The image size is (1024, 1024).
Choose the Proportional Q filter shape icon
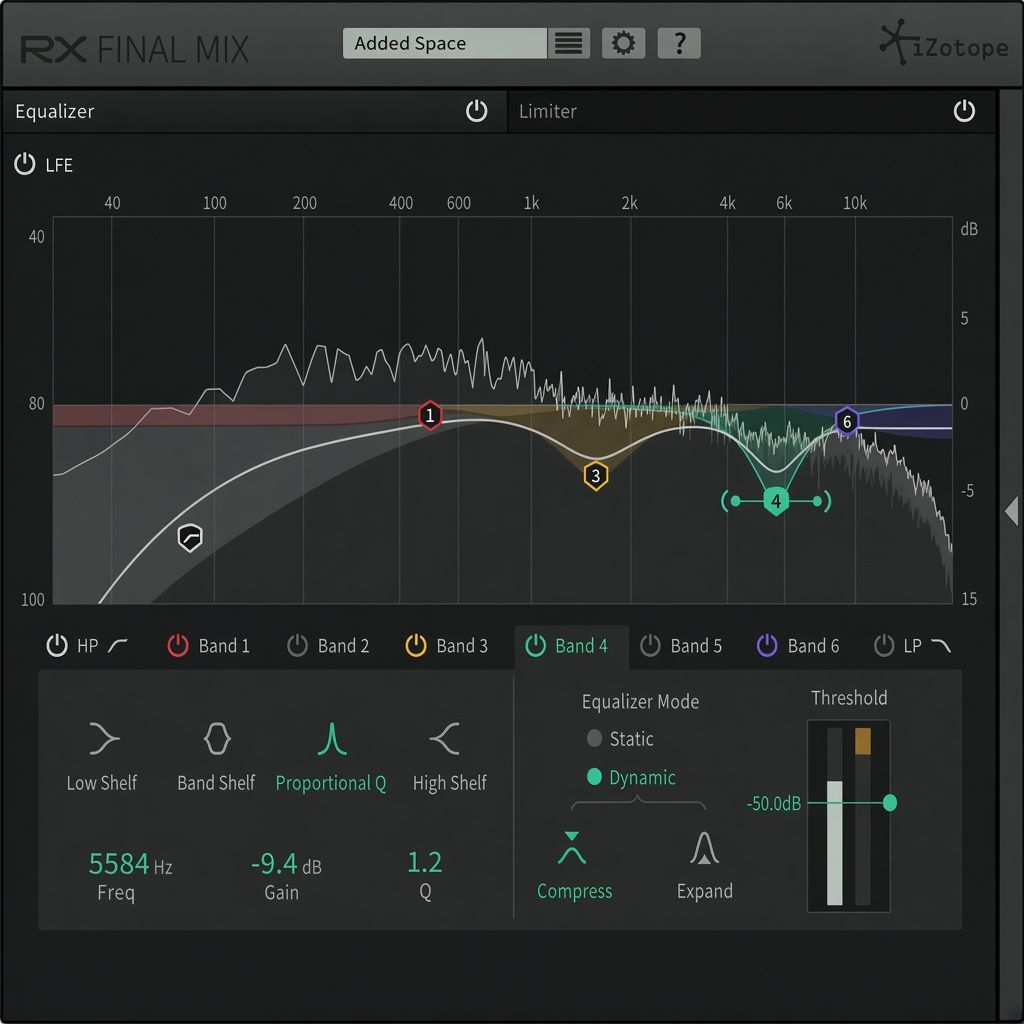coord(332,739)
